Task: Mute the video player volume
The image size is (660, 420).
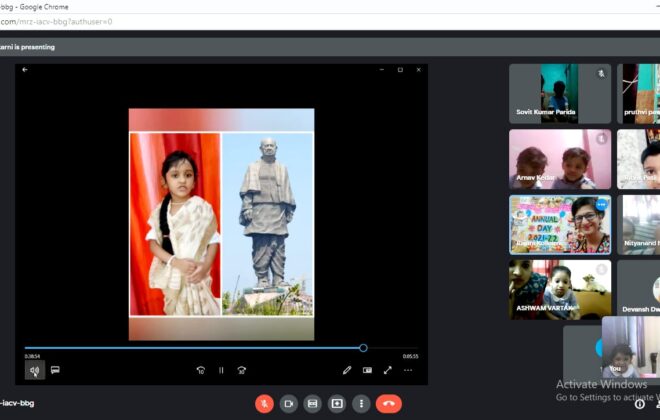Action: click(x=35, y=370)
